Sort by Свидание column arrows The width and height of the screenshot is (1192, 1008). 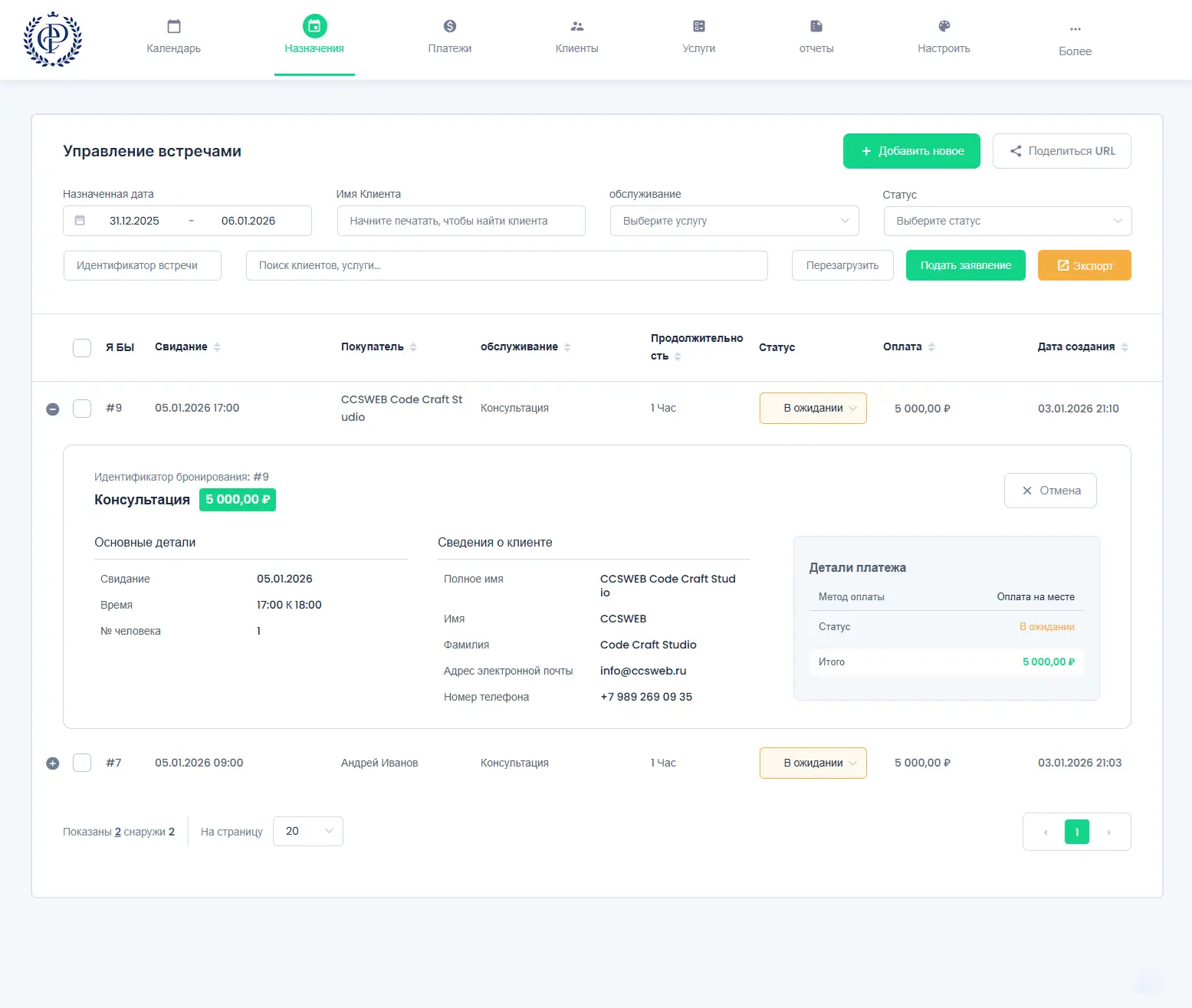(x=217, y=347)
